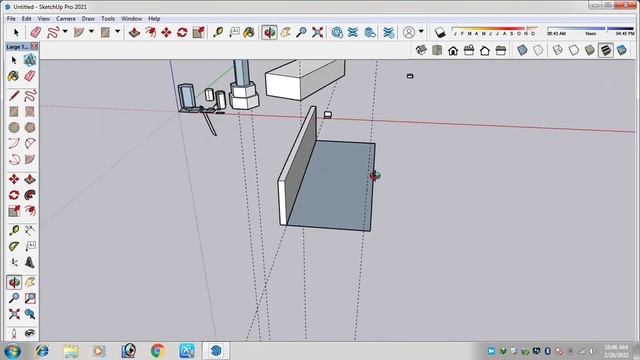
Task: Open the Windows Start menu
Action: (x=12, y=351)
